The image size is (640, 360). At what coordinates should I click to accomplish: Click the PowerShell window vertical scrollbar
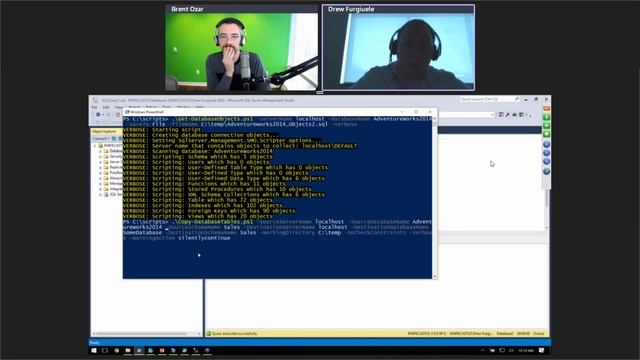point(435,197)
